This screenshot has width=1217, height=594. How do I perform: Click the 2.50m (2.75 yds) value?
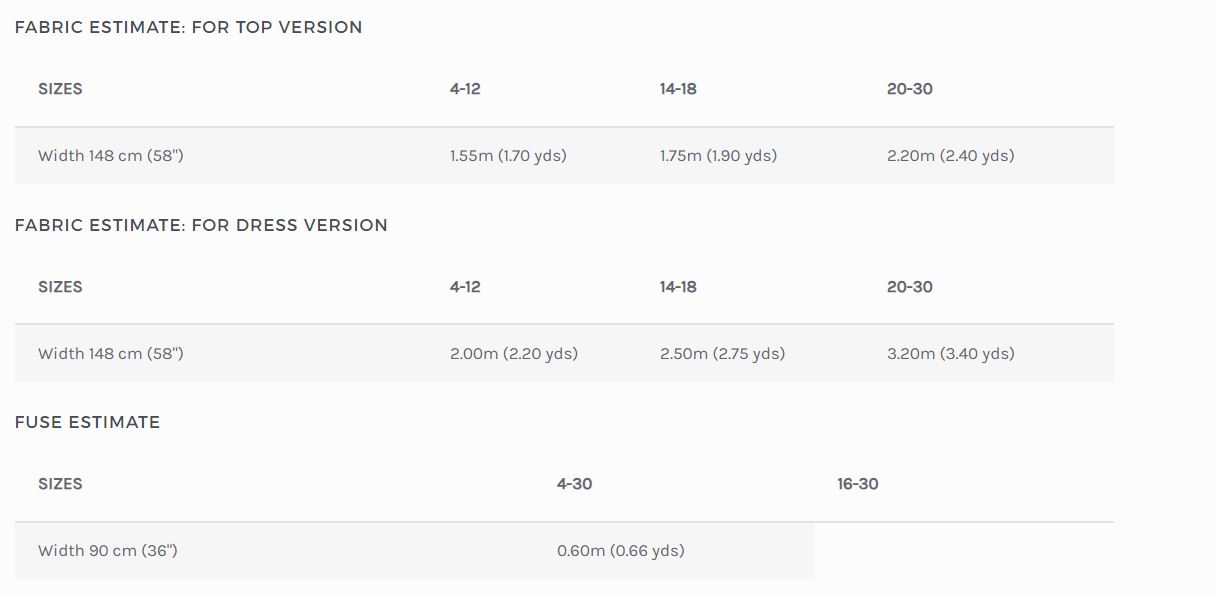pyautogui.click(x=722, y=354)
